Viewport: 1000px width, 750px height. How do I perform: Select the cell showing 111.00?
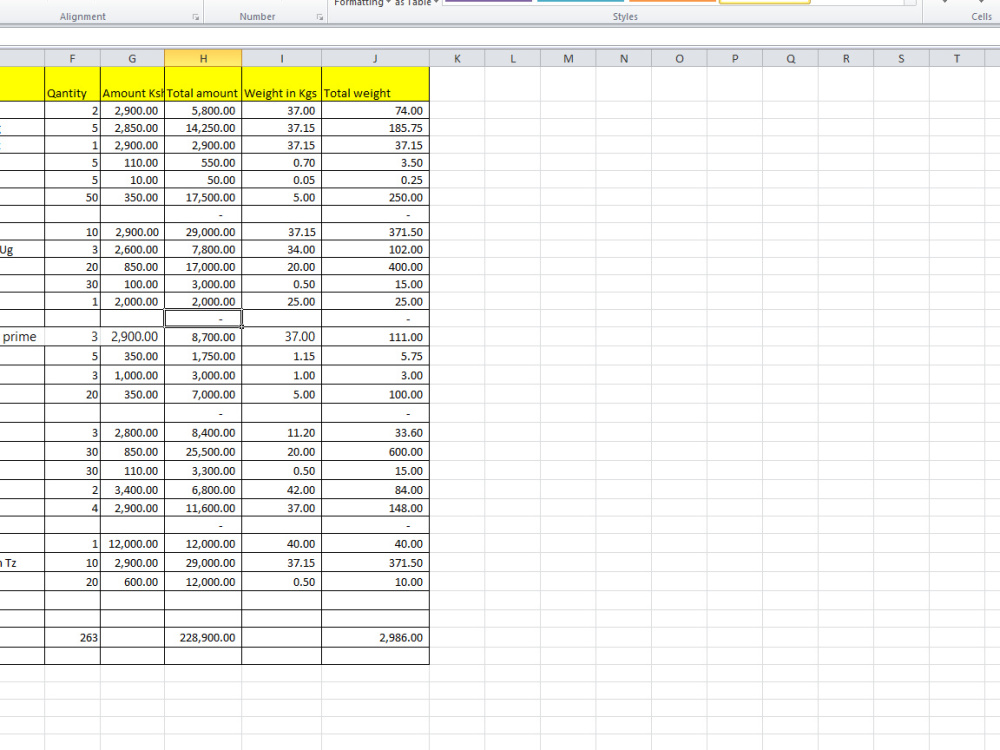[375, 337]
